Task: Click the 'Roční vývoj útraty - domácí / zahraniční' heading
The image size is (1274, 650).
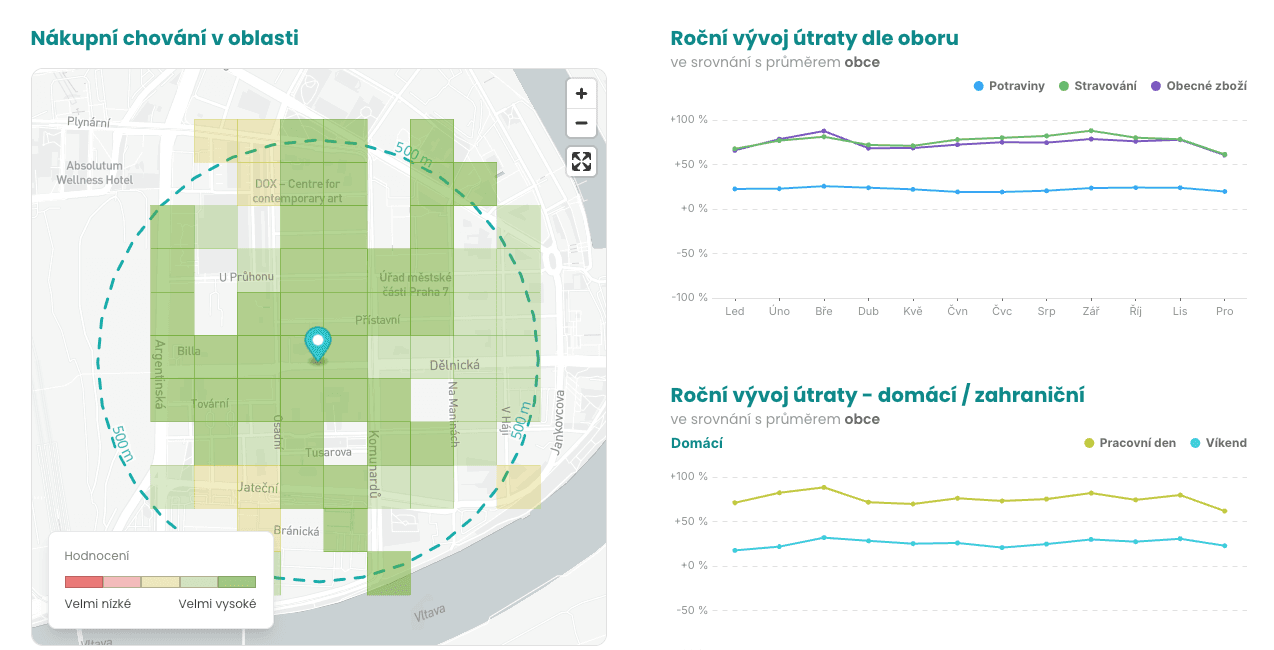Action: coord(877,394)
